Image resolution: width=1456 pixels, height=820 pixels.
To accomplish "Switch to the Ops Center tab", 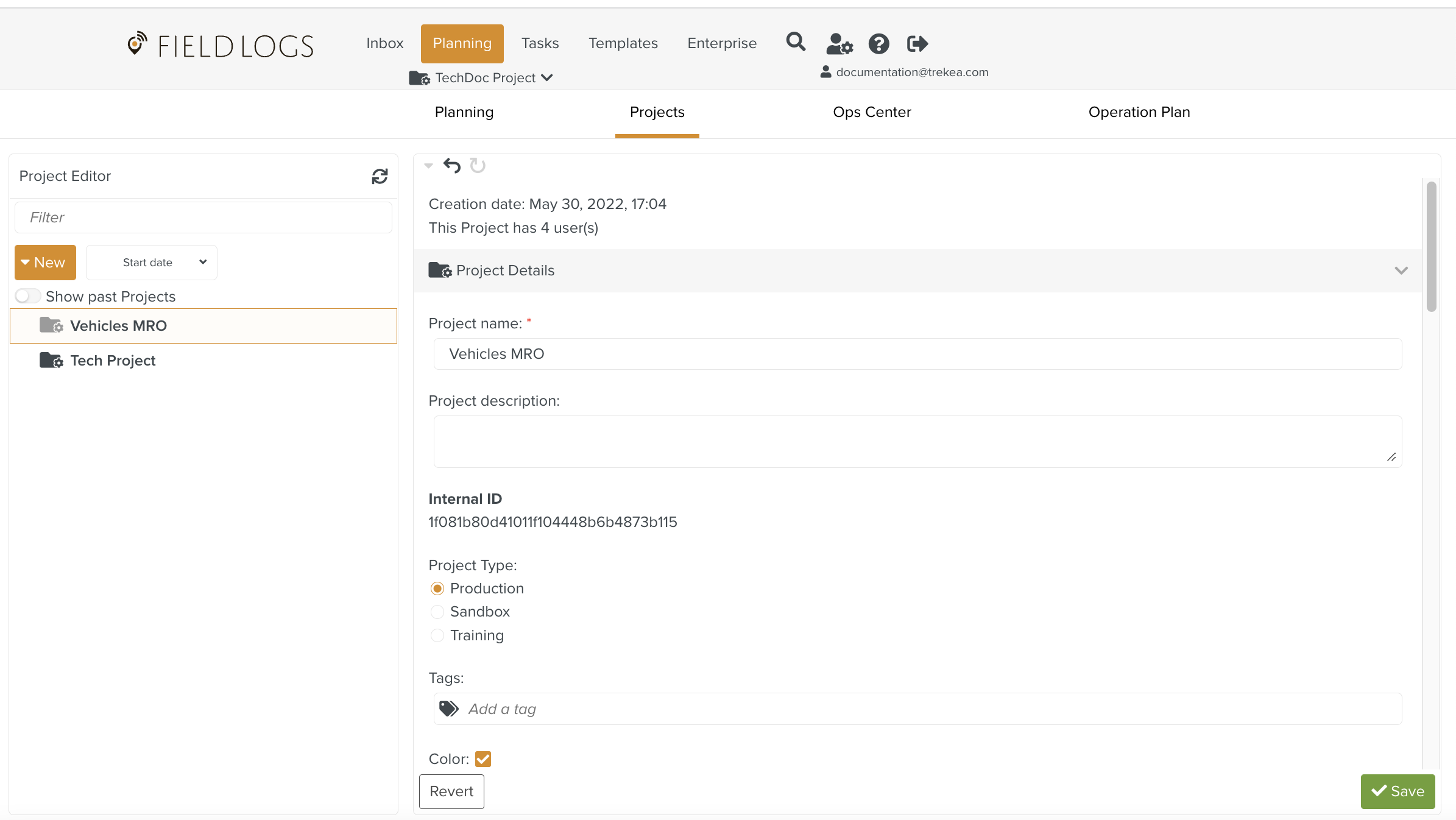I will tap(872, 112).
